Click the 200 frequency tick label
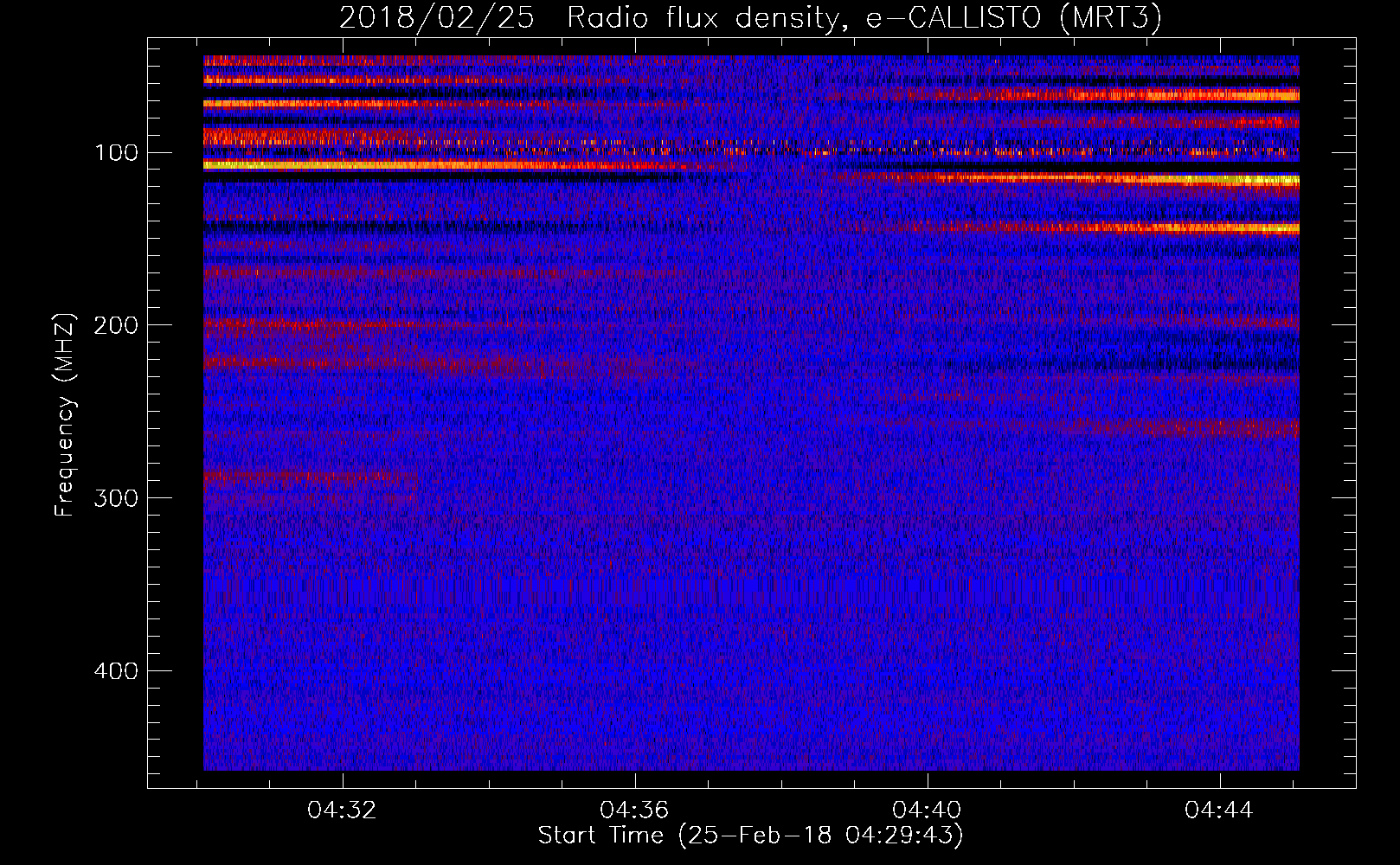1400x865 pixels. click(x=116, y=325)
